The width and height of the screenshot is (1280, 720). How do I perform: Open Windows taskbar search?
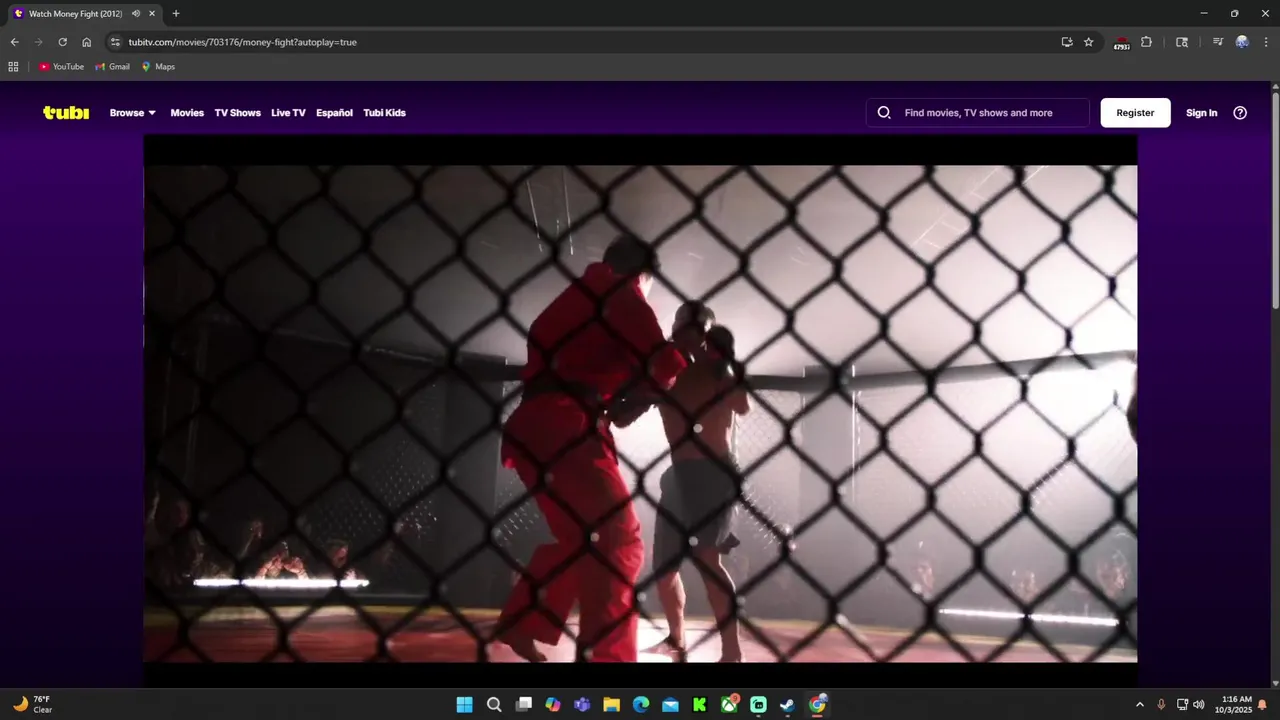coord(494,704)
